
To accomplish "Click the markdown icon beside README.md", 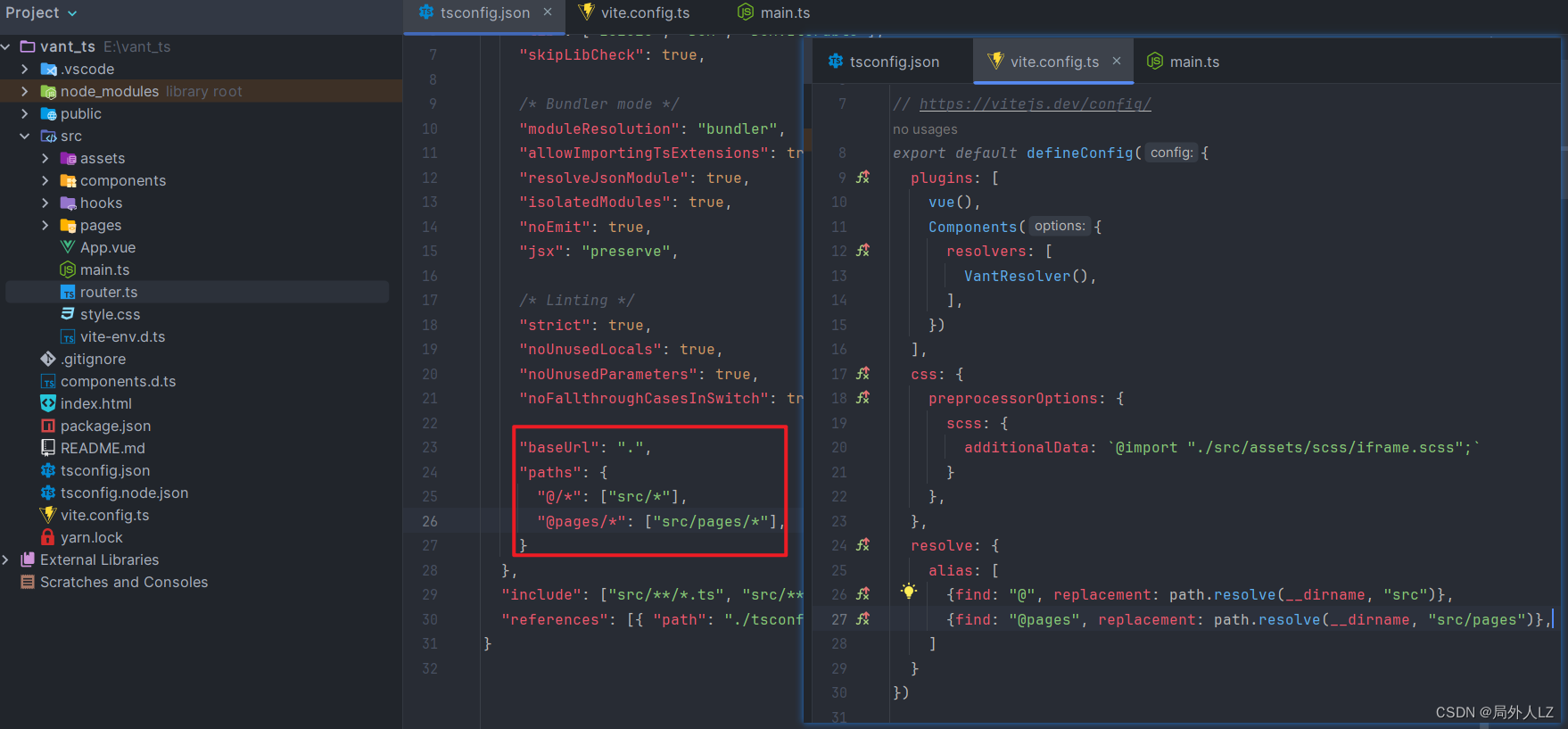I will coord(48,448).
